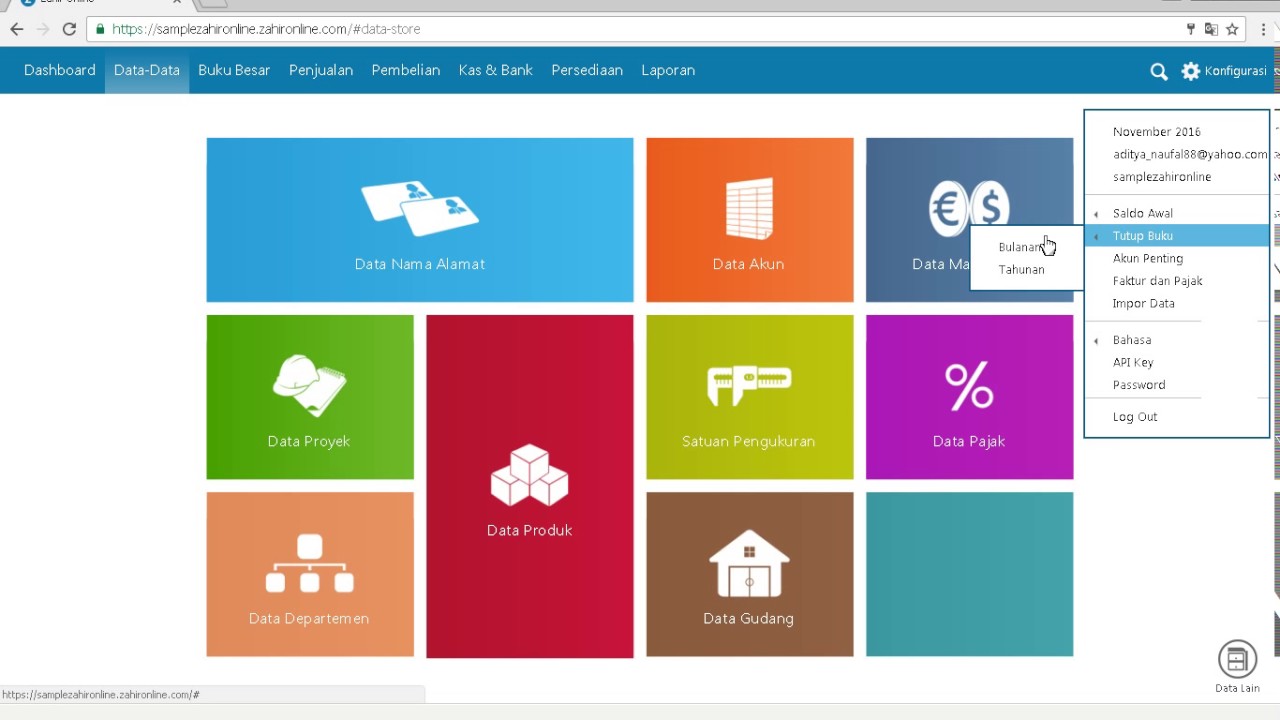Click the Data Lain icon

(x=1237, y=660)
